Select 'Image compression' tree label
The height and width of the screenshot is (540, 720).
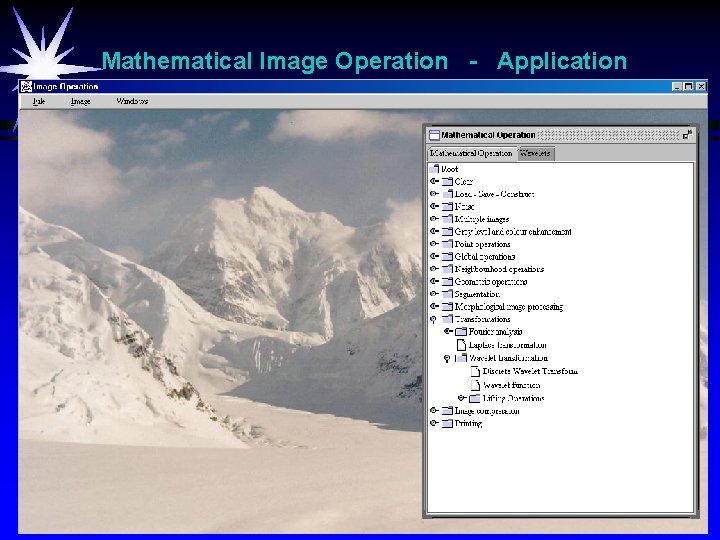click(x=487, y=411)
